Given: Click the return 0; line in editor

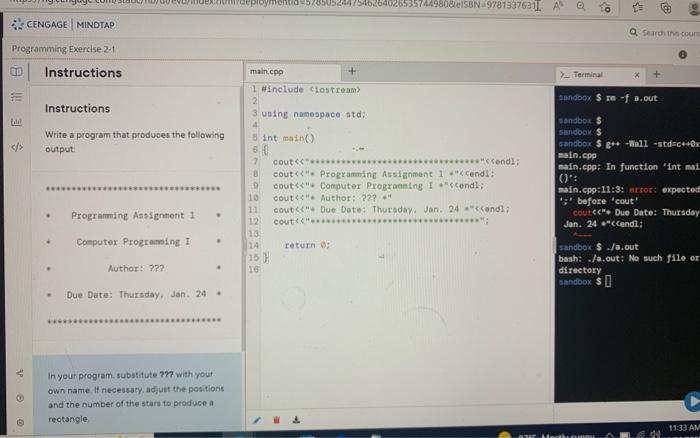Looking at the screenshot, I should point(307,245).
